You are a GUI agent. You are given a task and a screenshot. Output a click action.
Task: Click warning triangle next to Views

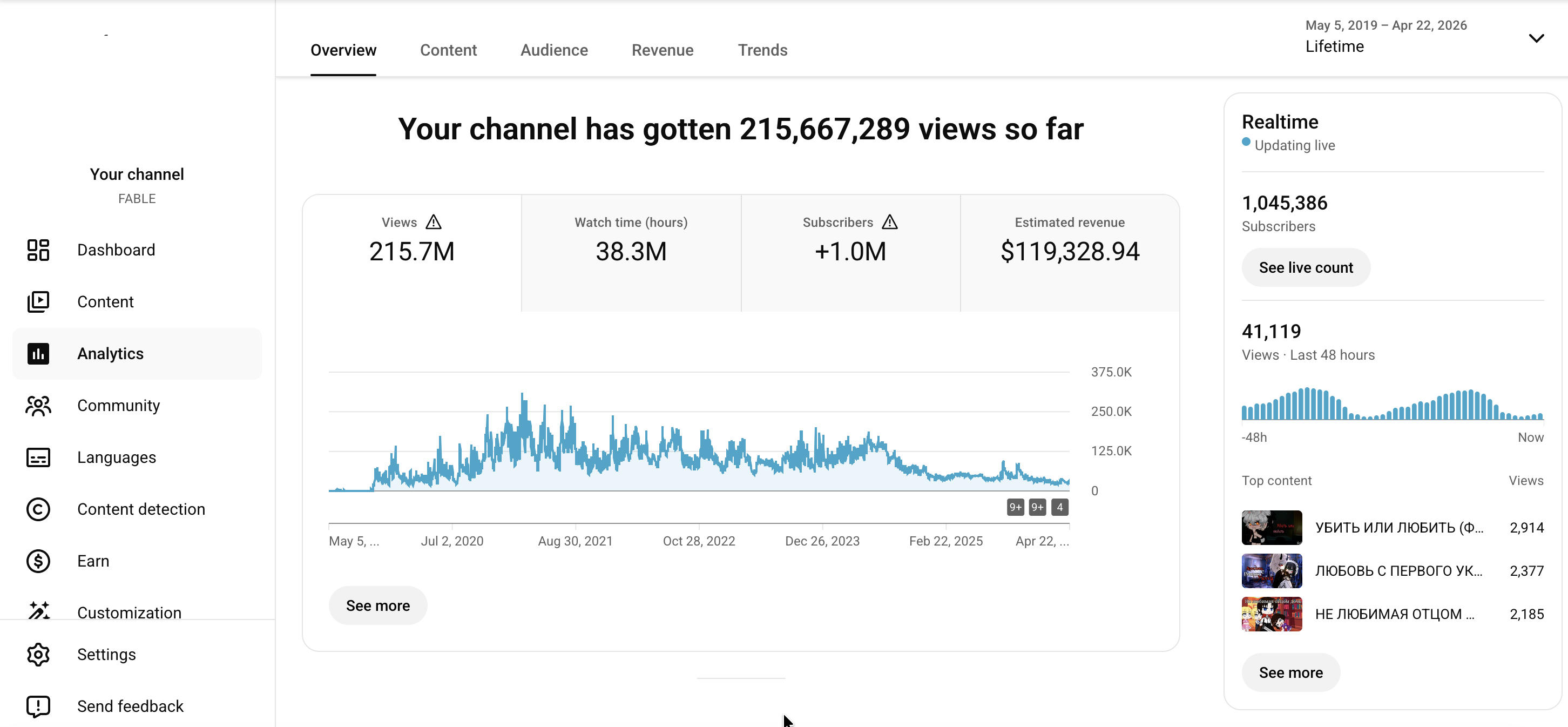coord(434,222)
